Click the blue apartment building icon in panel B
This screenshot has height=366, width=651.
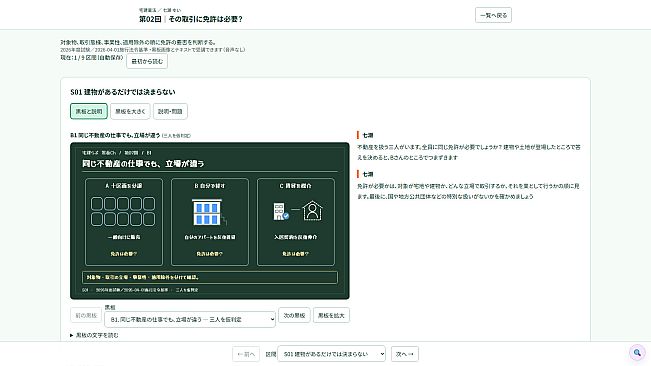pyautogui.click(x=209, y=212)
